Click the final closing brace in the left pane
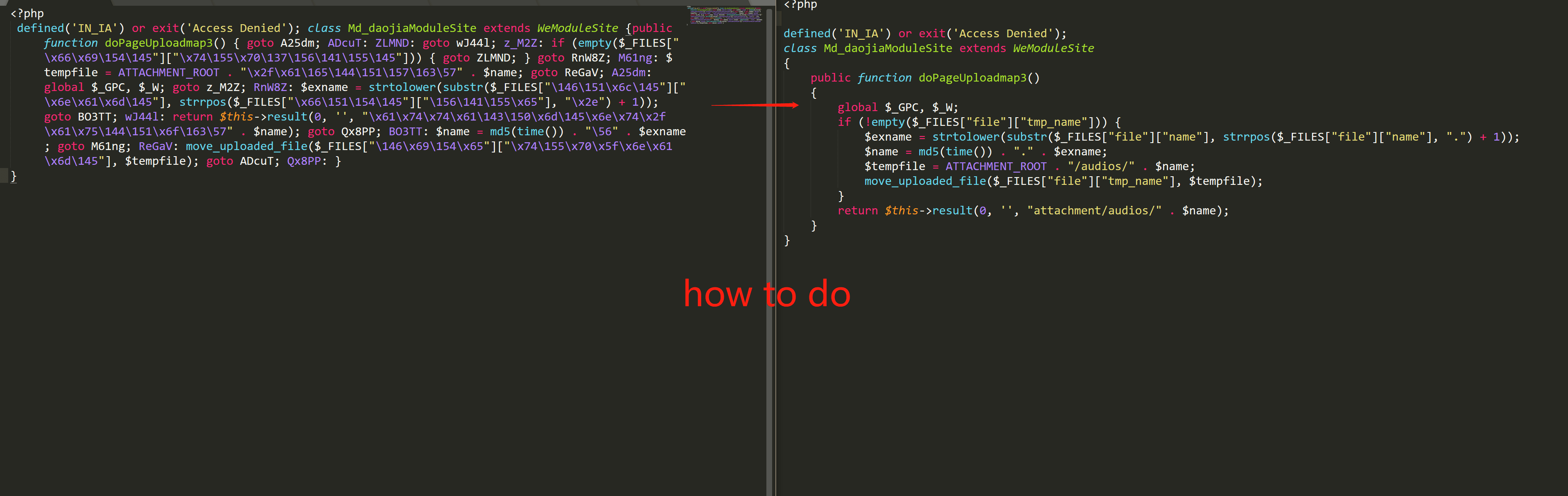This screenshot has height=496, width=1568. [x=14, y=176]
